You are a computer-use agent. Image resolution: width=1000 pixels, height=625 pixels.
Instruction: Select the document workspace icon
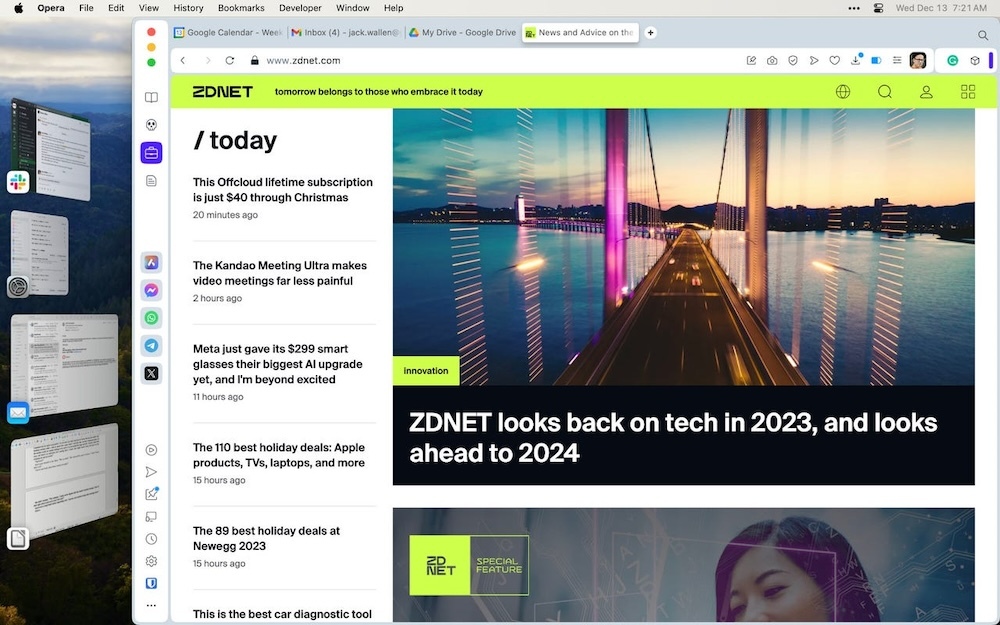coord(151,181)
